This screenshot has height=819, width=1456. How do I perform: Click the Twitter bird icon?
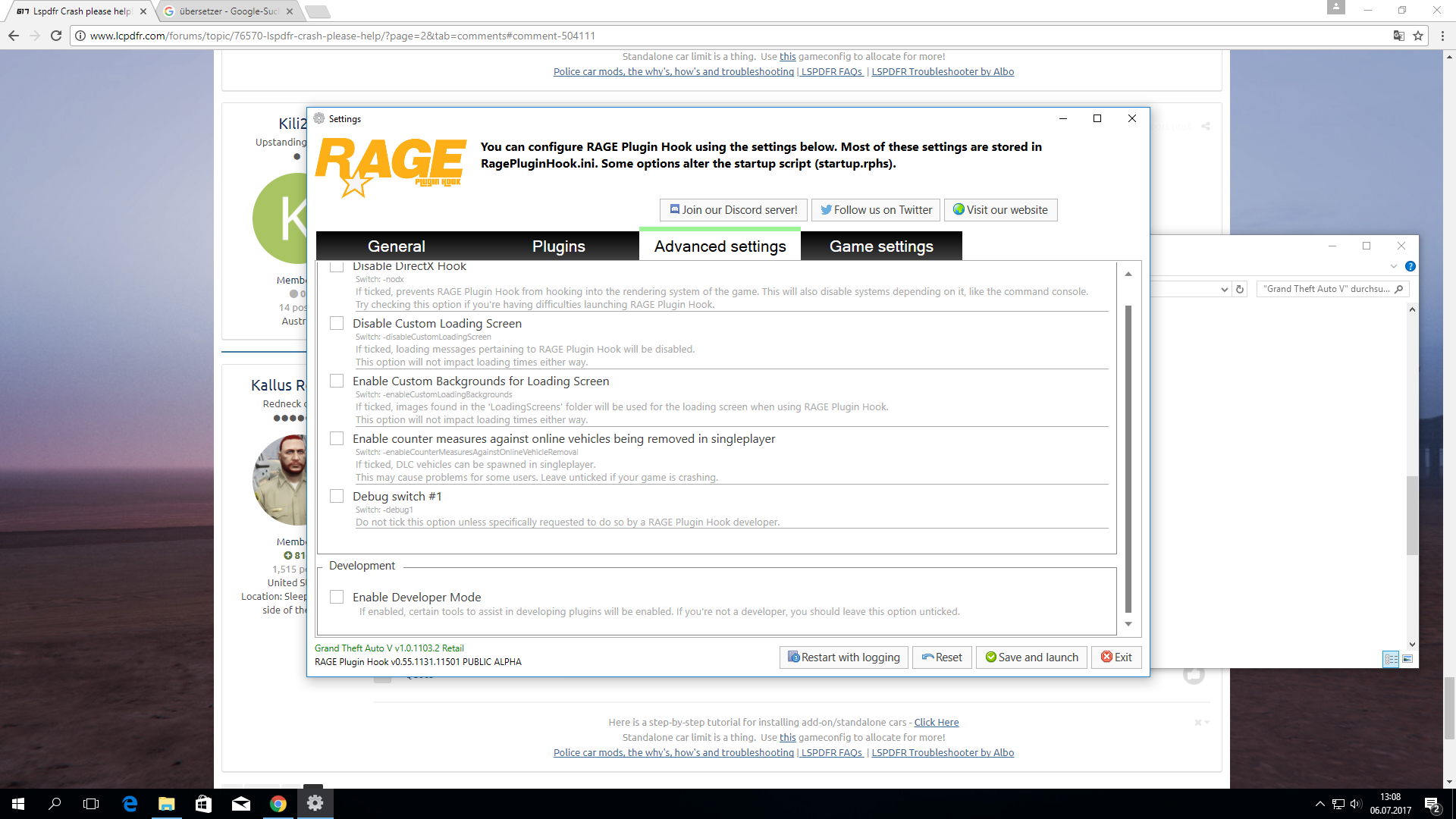(826, 210)
